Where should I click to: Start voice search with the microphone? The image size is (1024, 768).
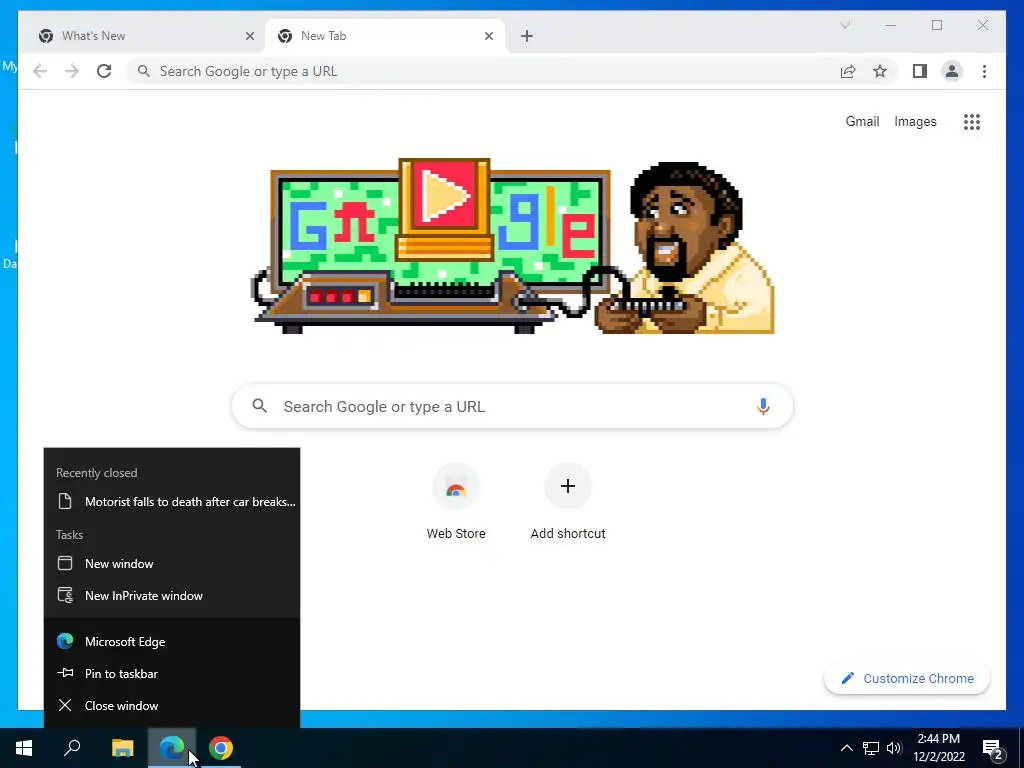(x=763, y=406)
